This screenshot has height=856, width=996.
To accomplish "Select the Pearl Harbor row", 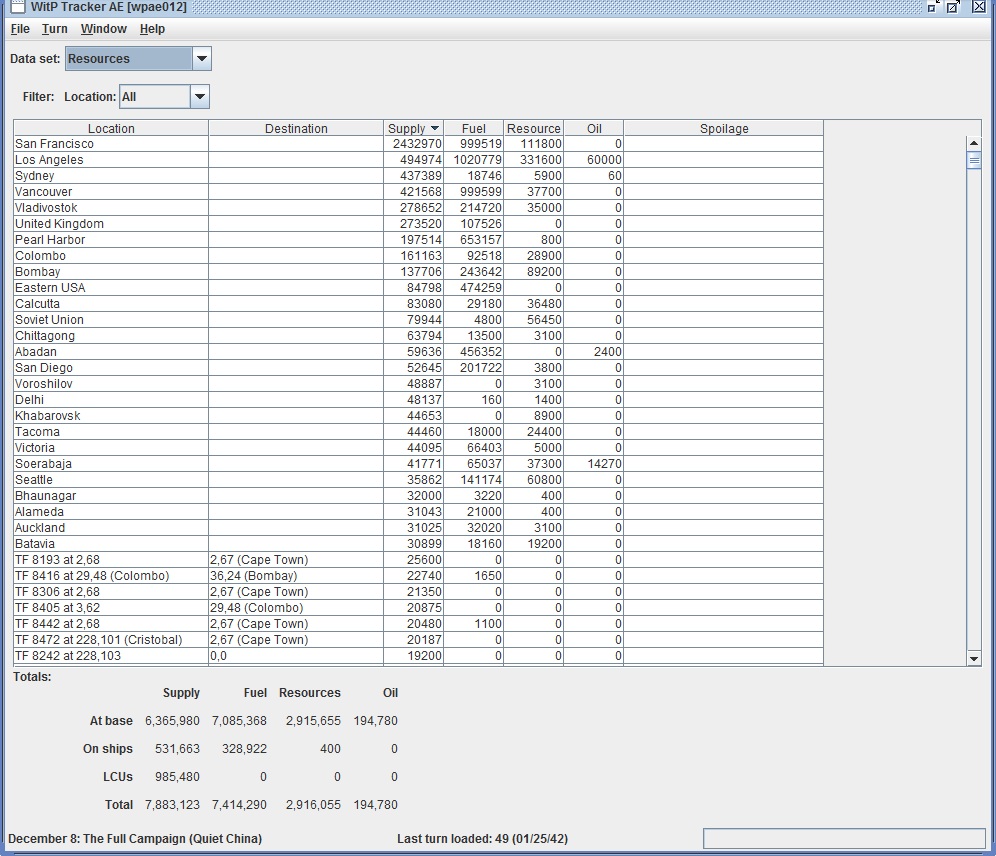I will pos(50,240).
